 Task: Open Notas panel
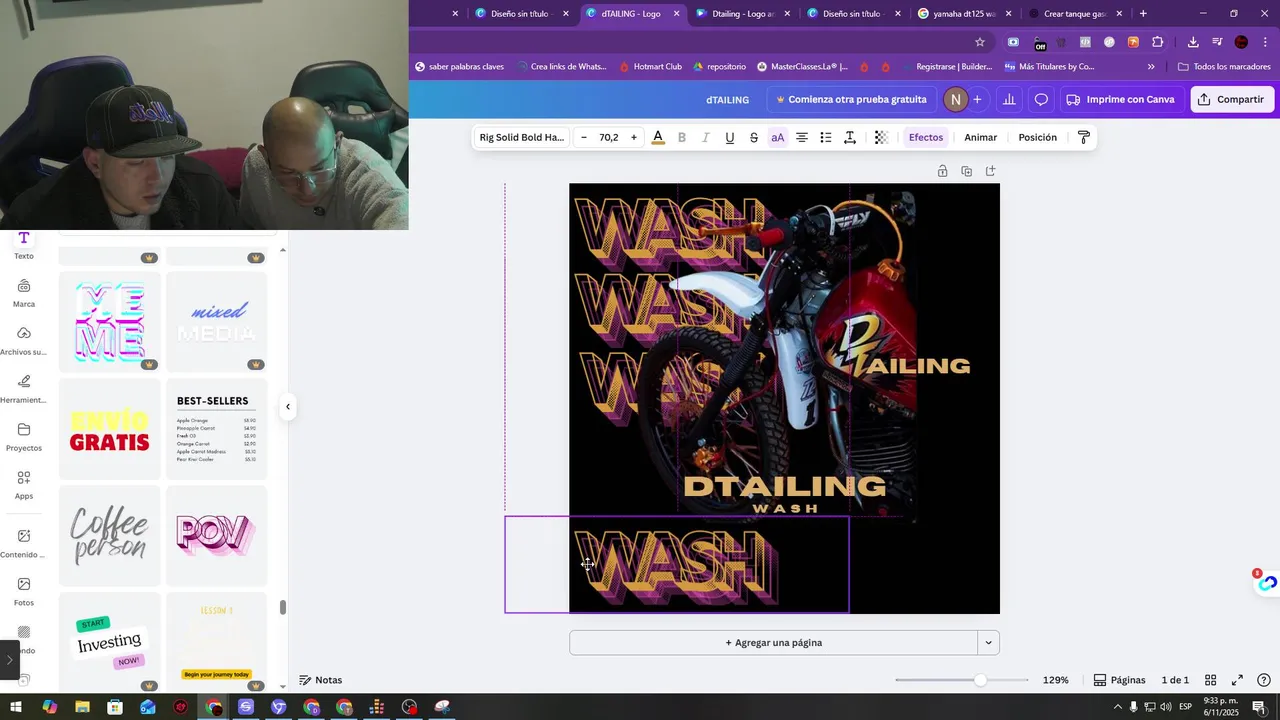tap(321, 680)
